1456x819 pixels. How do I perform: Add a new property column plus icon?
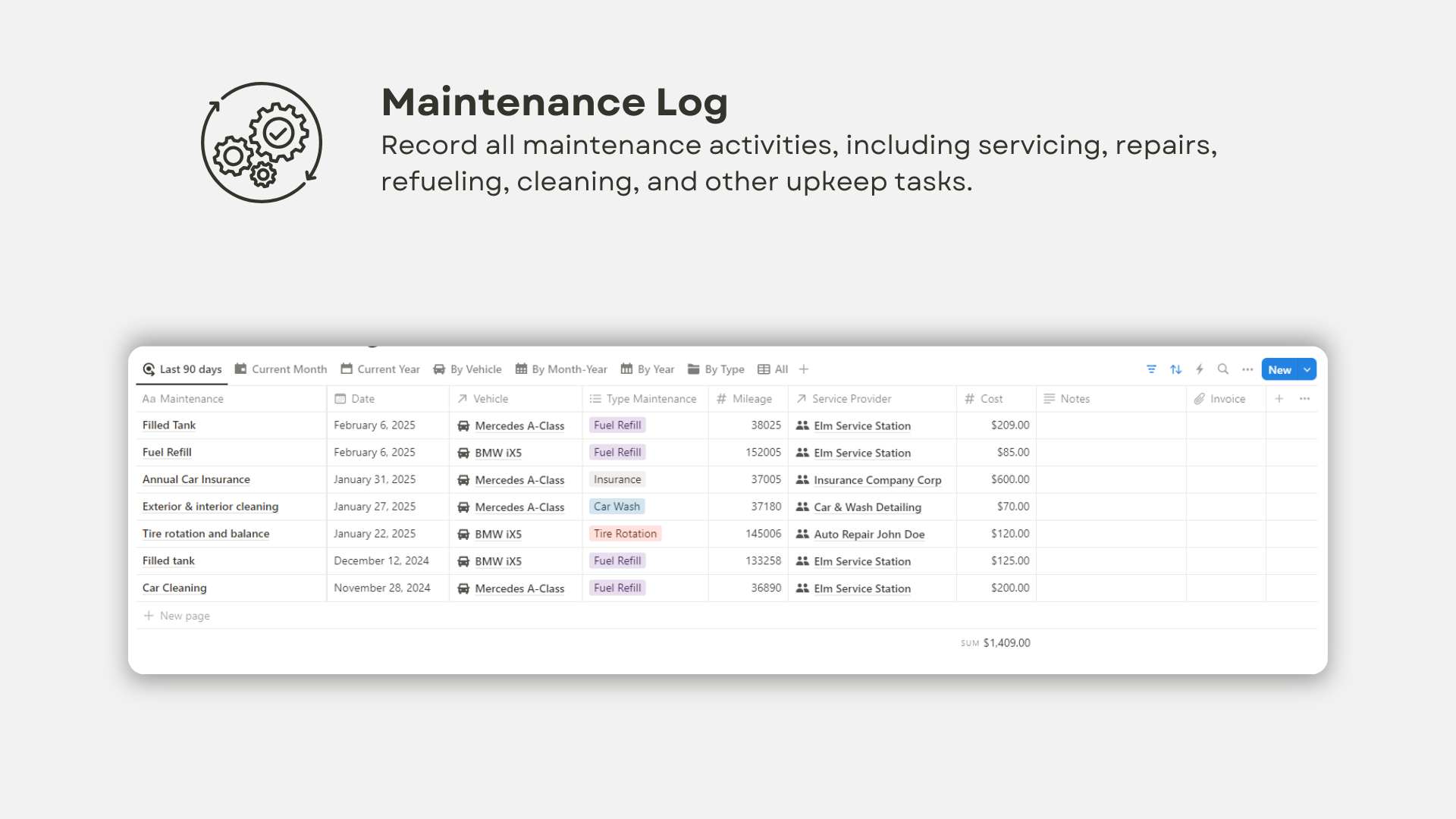click(x=1279, y=399)
